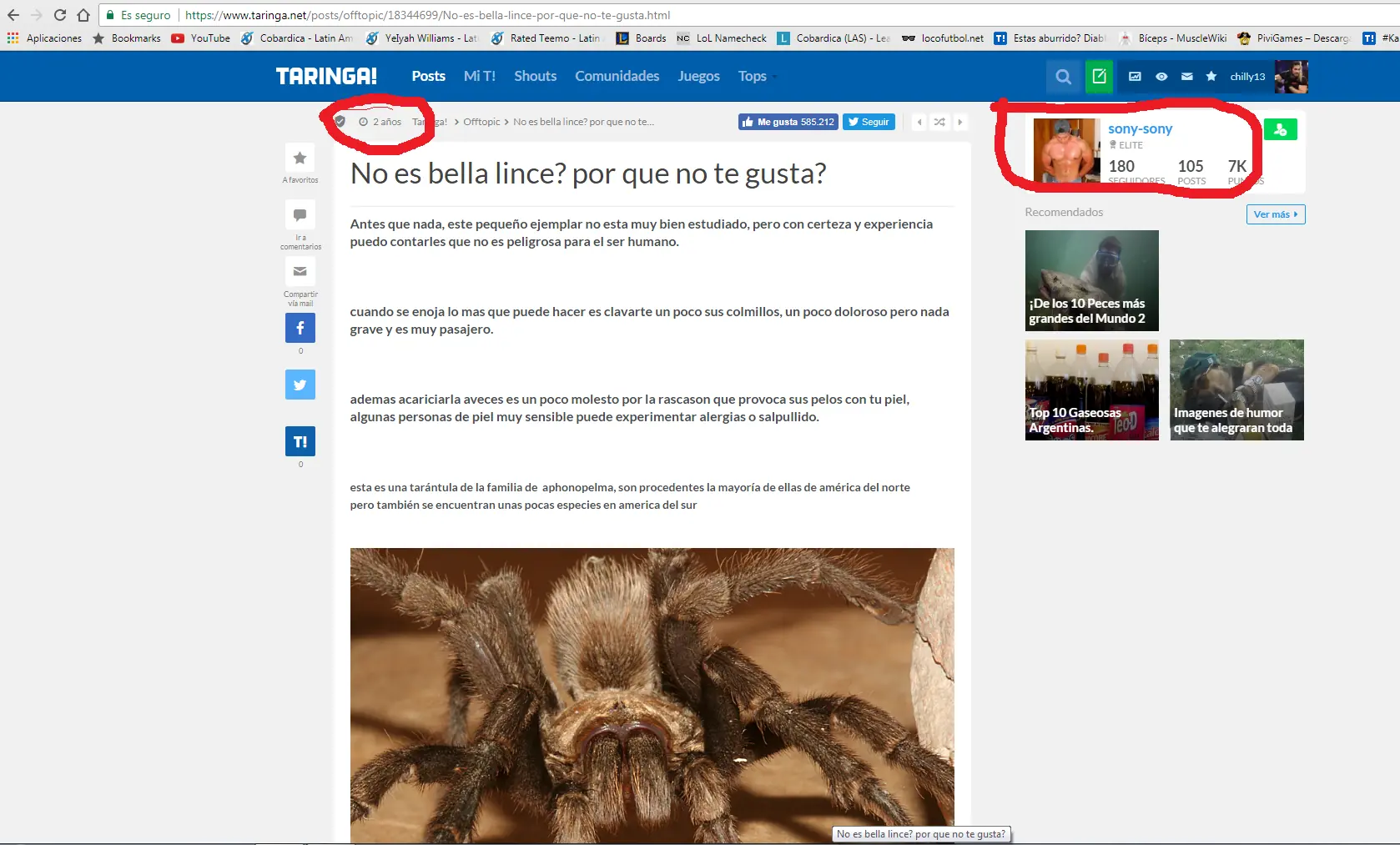The height and width of the screenshot is (845, 1400).
Task: Click the chilly13 user avatar
Action: click(1291, 77)
